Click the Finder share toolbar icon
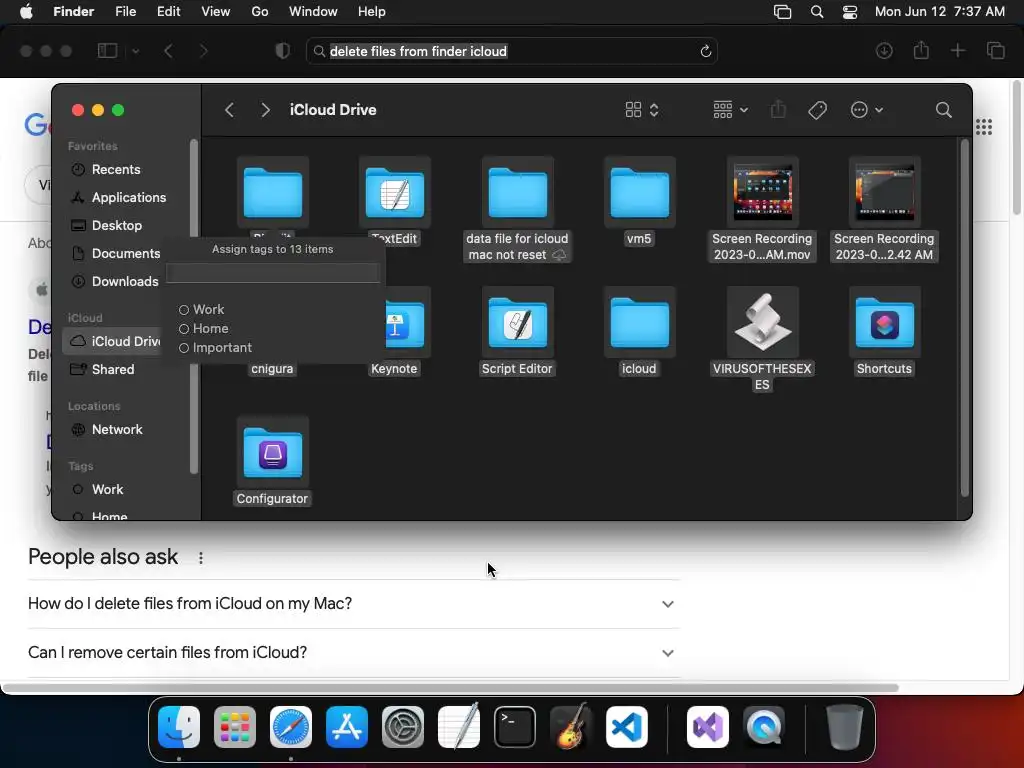1024x768 pixels. click(778, 110)
